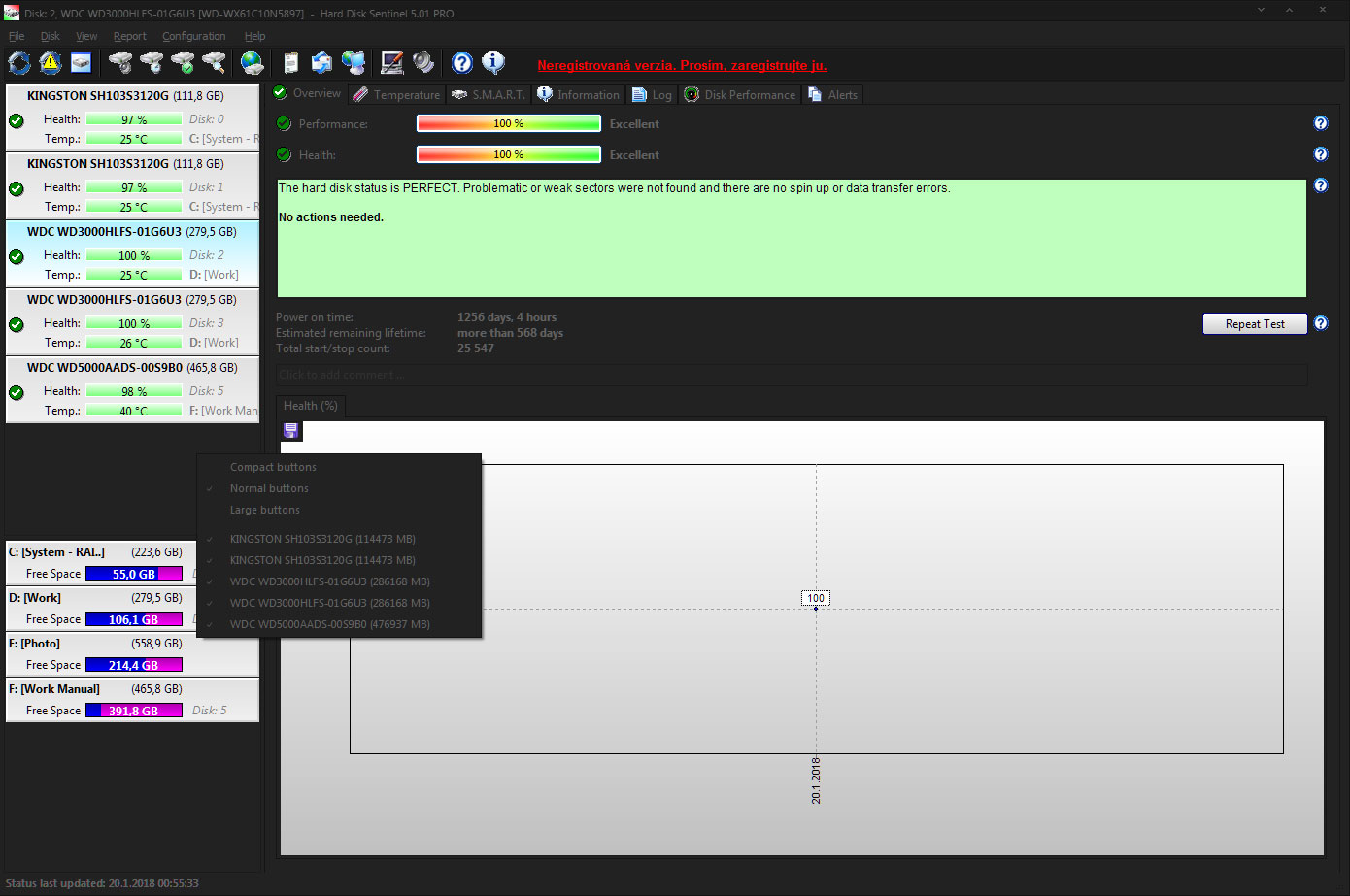Click the Repeat Test button
Viewport: 1350px width, 896px height.
tap(1255, 324)
